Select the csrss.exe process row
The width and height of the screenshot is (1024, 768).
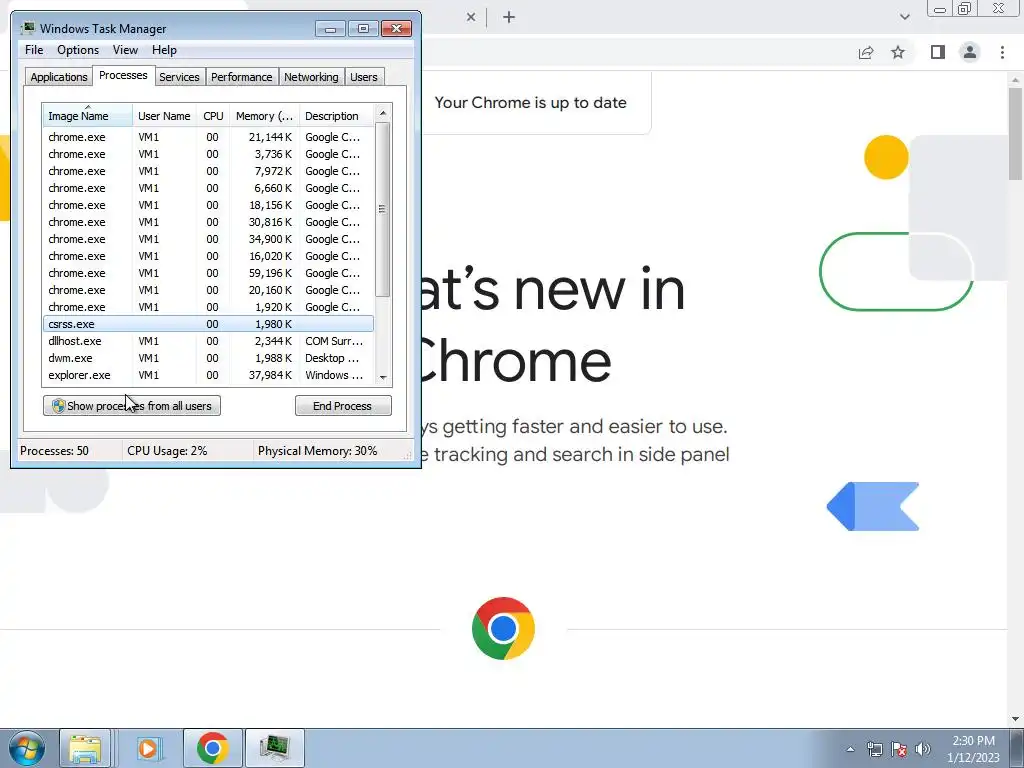click(208, 324)
